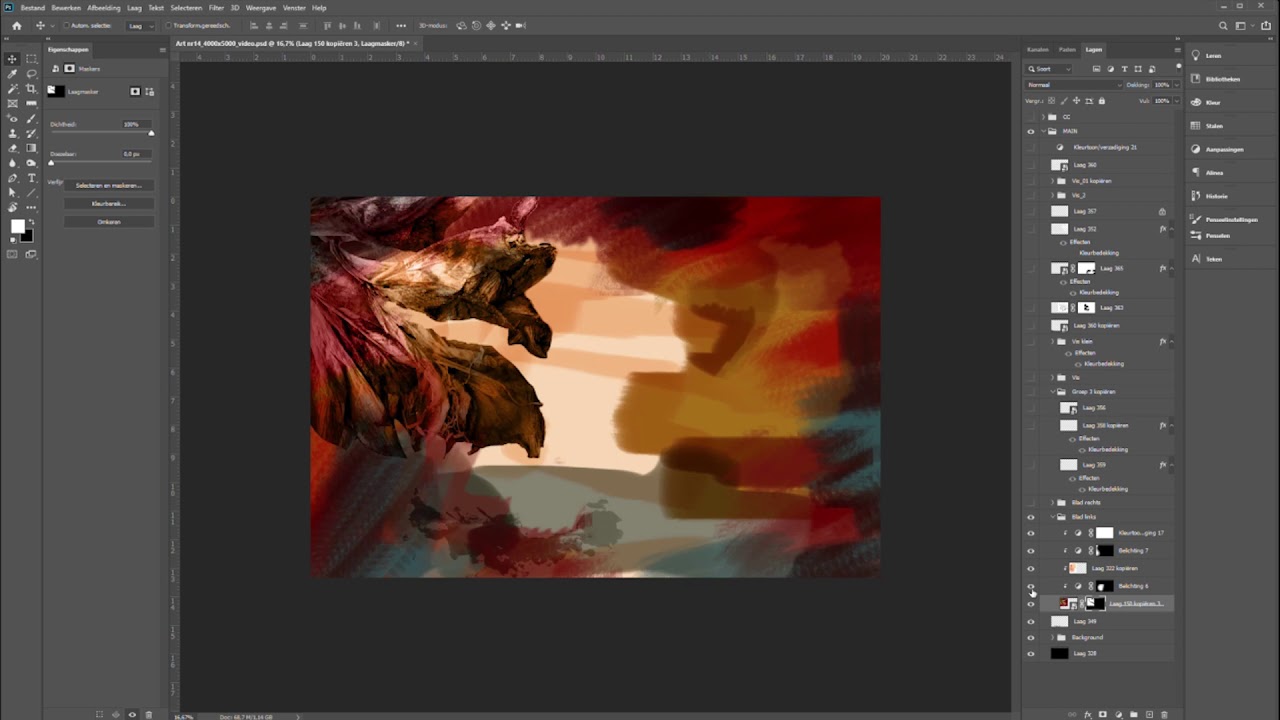Open the Filter menu

[x=216, y=8]
